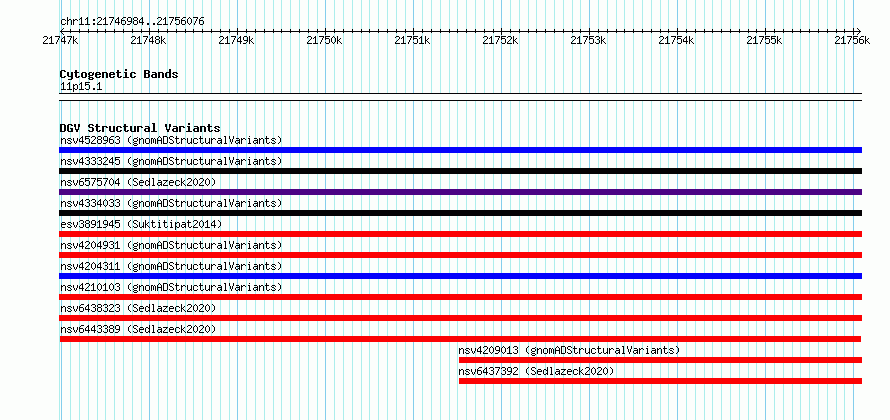Click the Cytogenetic Bands track title
Viewport: 890px width, 420px height.
pos(119,74)
